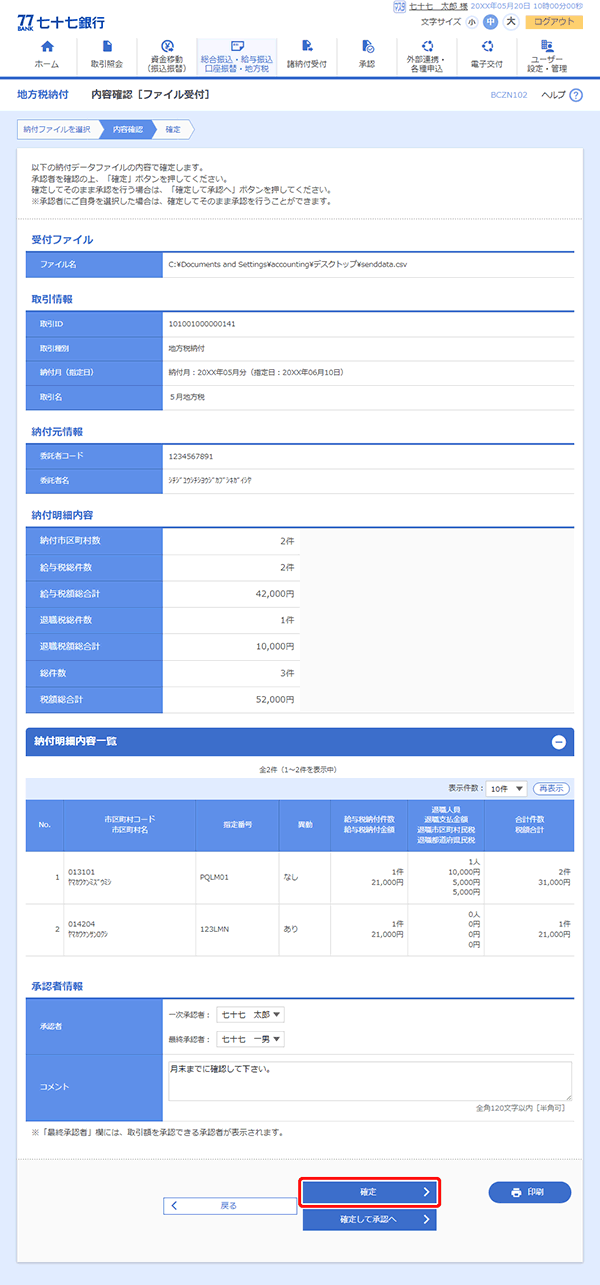600x1285 pixels.
Task: Click the 外部連携 icon
Action: pyautogui.click(x=427, y=47)
